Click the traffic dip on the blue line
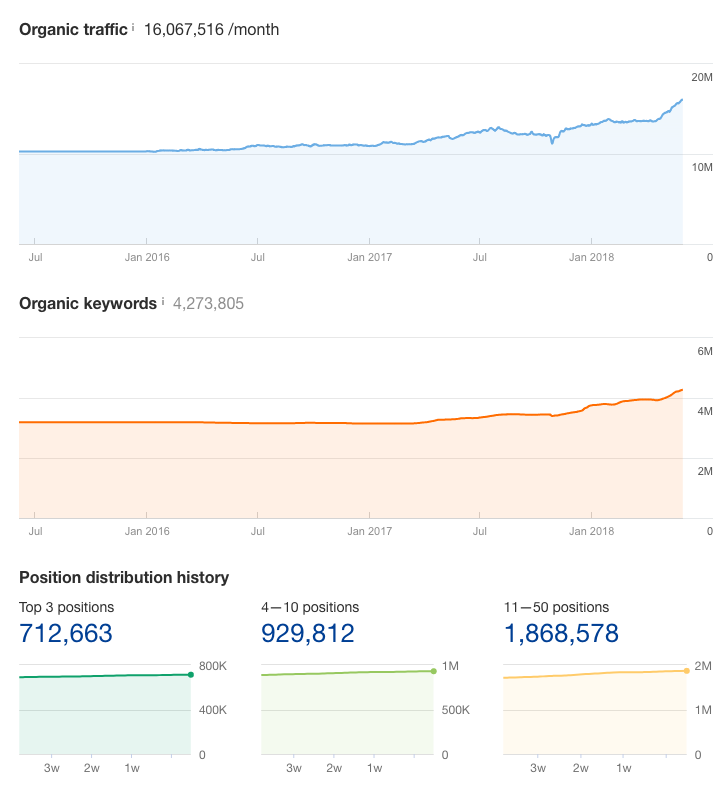Screen dimensions: 726x790 (552, 142)
